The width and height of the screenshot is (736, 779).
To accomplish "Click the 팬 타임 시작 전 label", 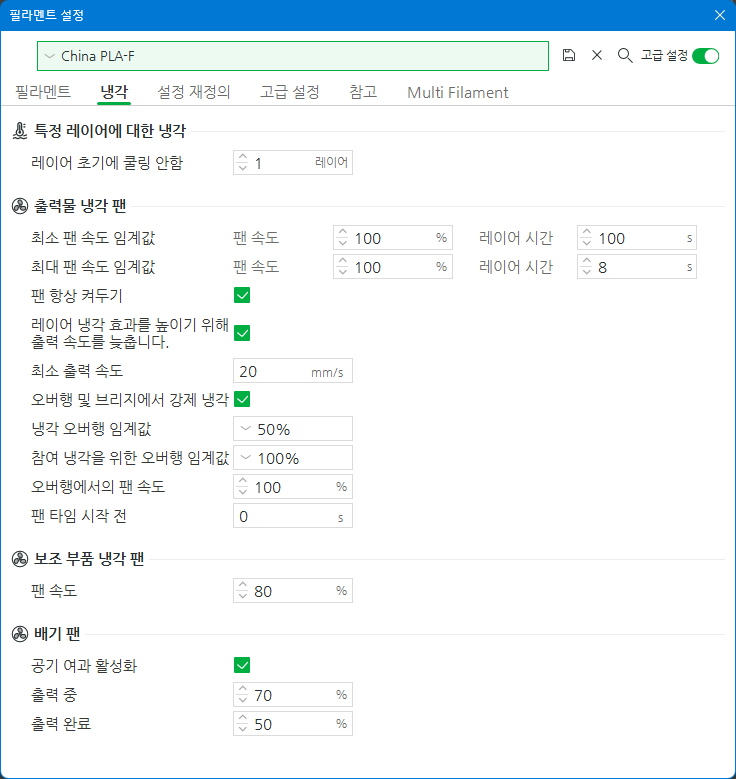I will (79, 516).
